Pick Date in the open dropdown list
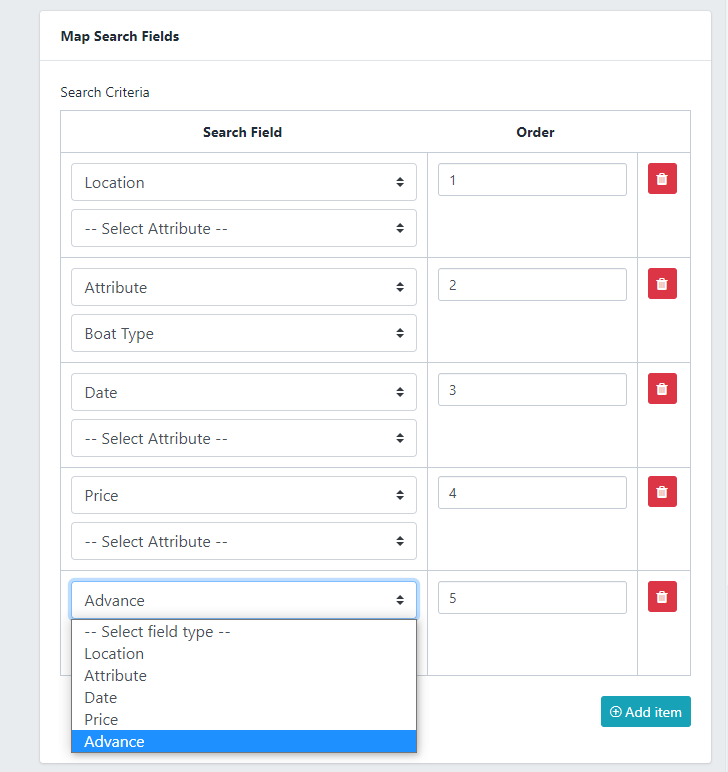This screenshot has width=728, height=772. click(x=101, y=698)
